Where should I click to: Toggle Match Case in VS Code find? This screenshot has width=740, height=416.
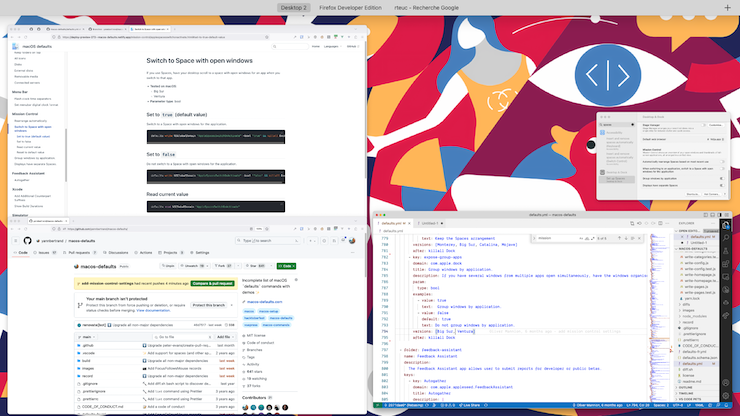[x=581, y=238]
